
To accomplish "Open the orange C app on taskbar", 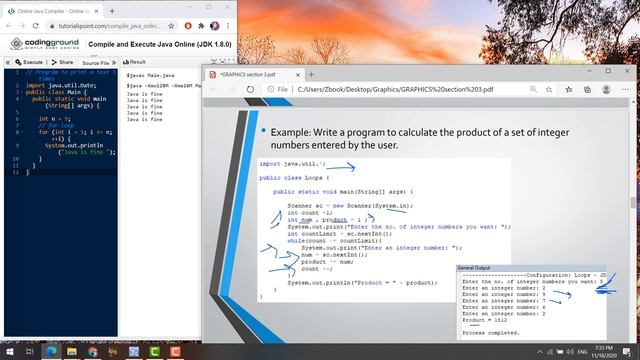I will [176, 351].
